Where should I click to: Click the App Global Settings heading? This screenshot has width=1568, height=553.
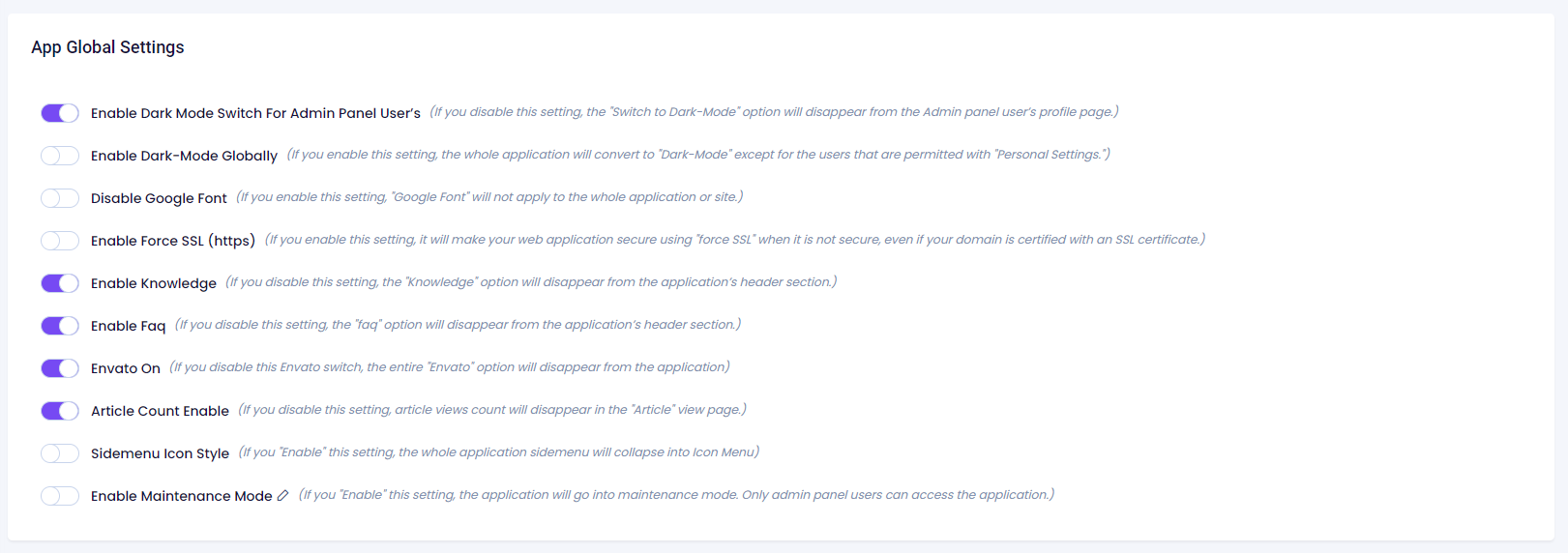tap(107, 47)
